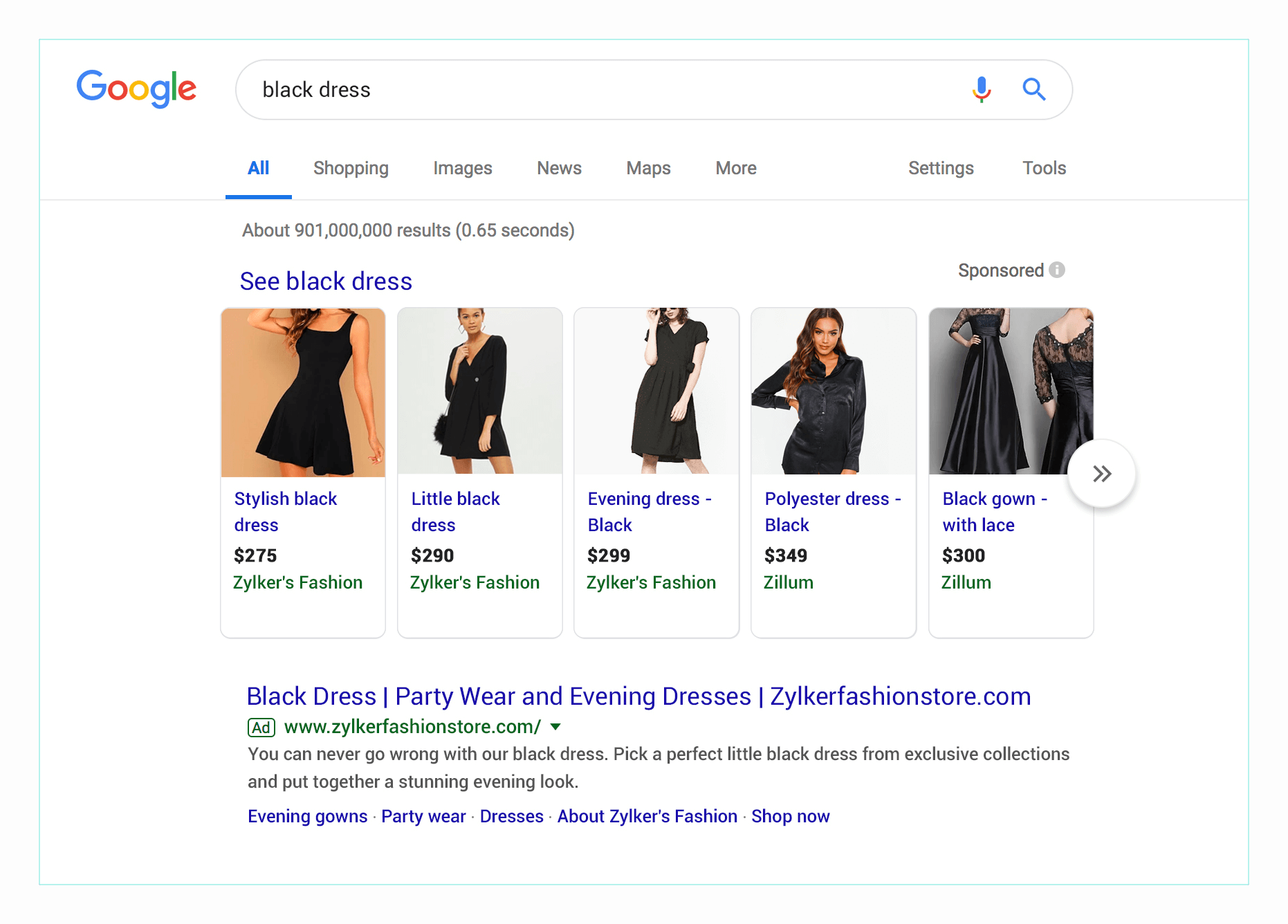Image resolution: width=1288 pixels, height=924 pixels.
Task: Switch to the Shopping tab
Action: pyautogui.click(x=351, y=168)
